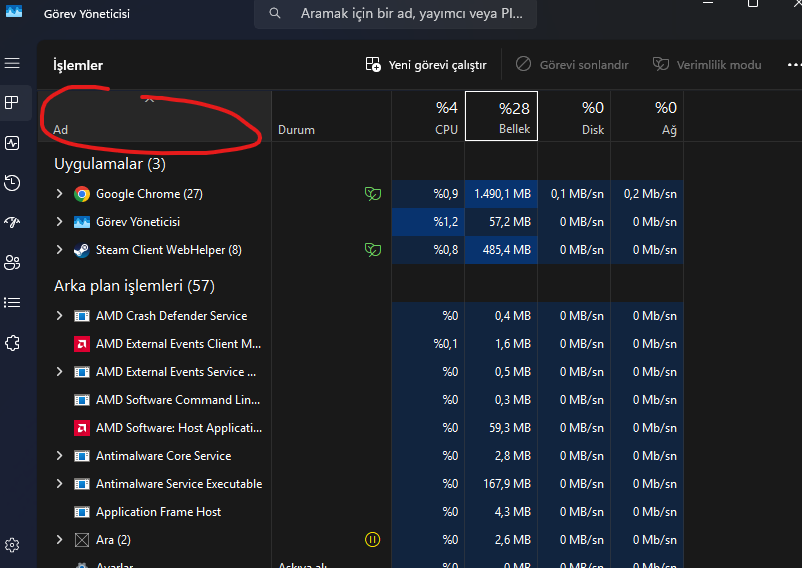This screenshot has height=568, width=802.
Task: Click Task Manager title bar app icon
Action: 14,11
